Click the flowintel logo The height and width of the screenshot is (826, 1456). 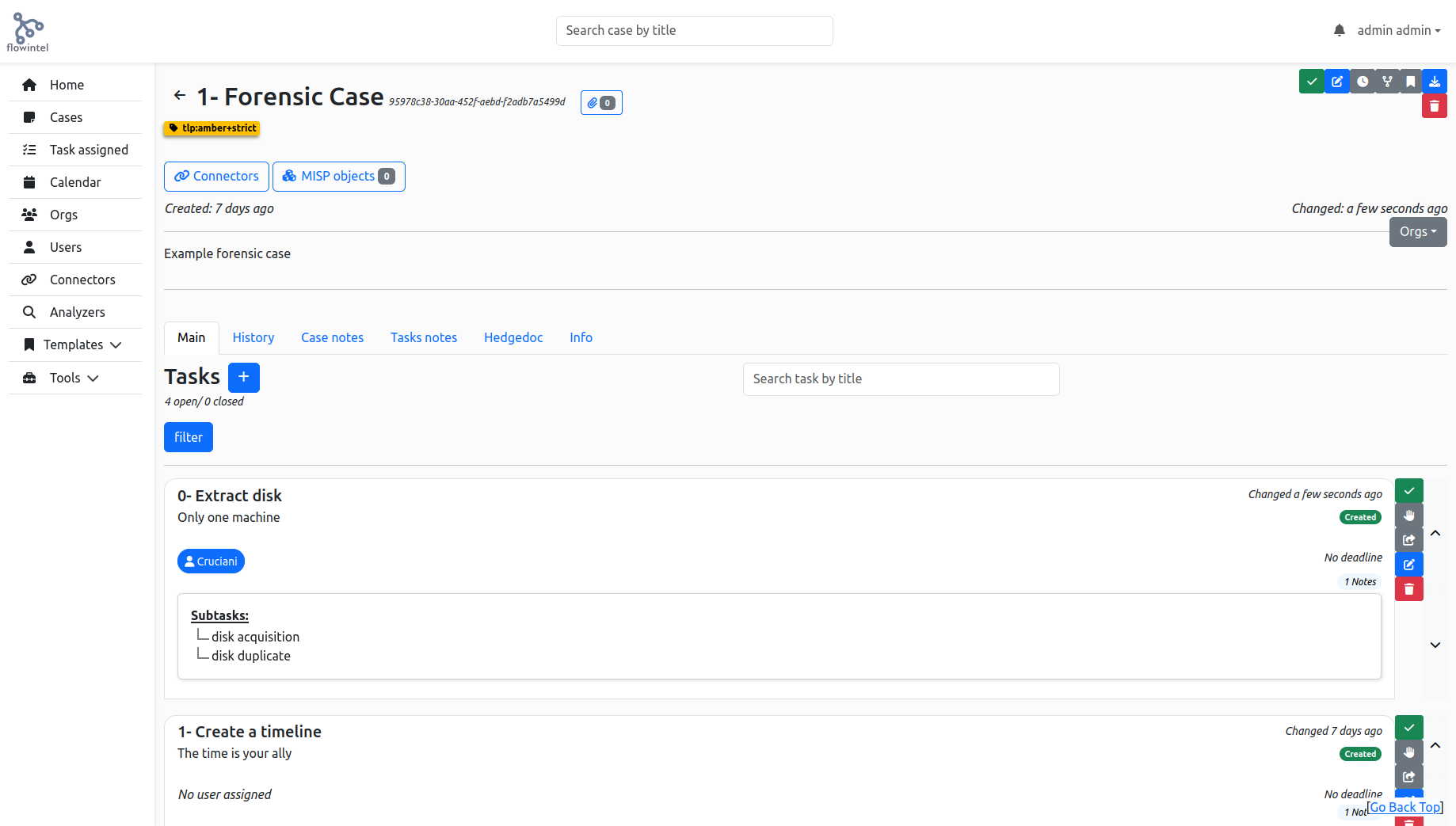[x=28, y=32]
